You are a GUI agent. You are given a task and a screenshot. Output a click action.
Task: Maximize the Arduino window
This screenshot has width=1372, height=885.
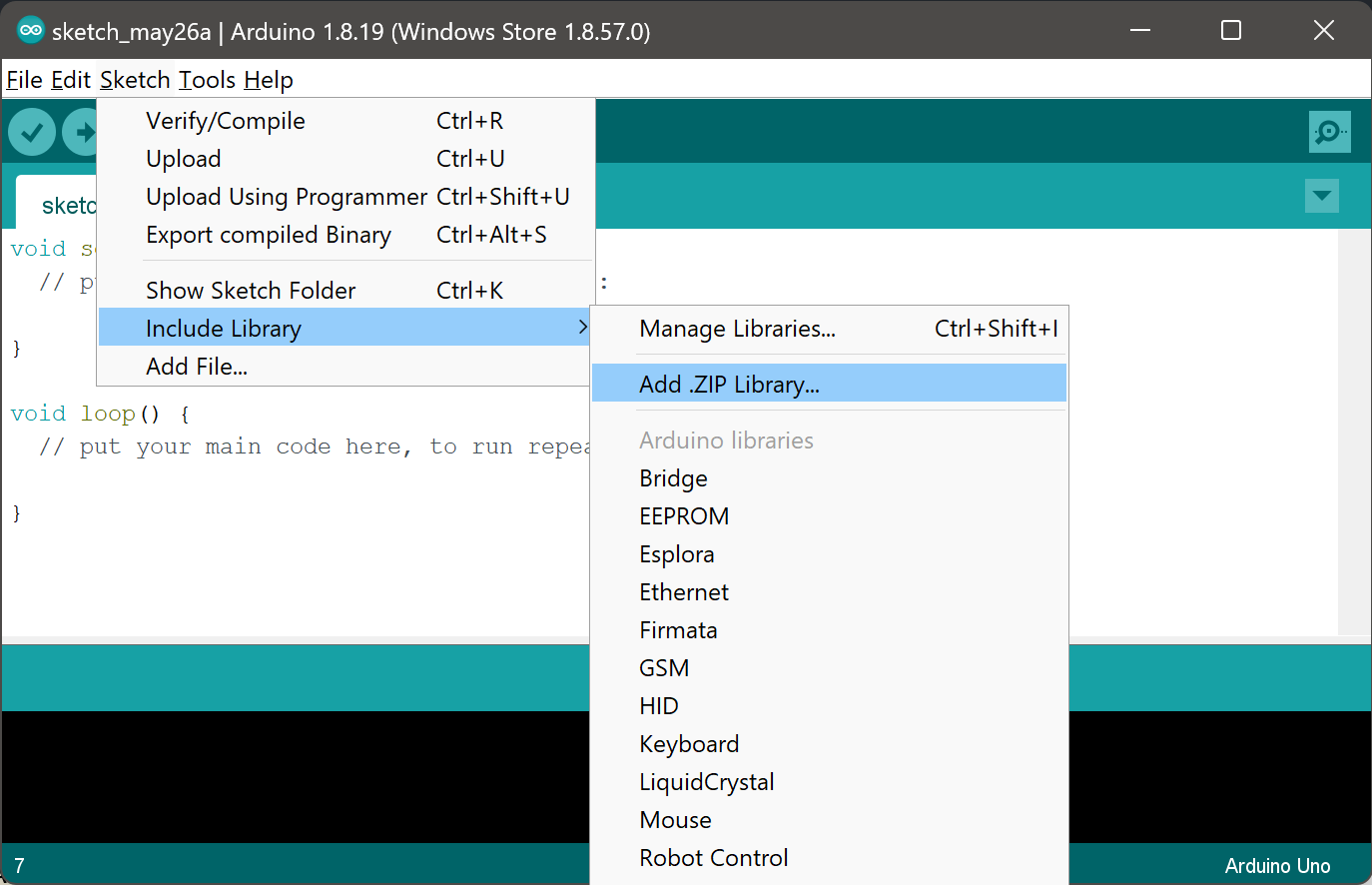coord(1231,31)
